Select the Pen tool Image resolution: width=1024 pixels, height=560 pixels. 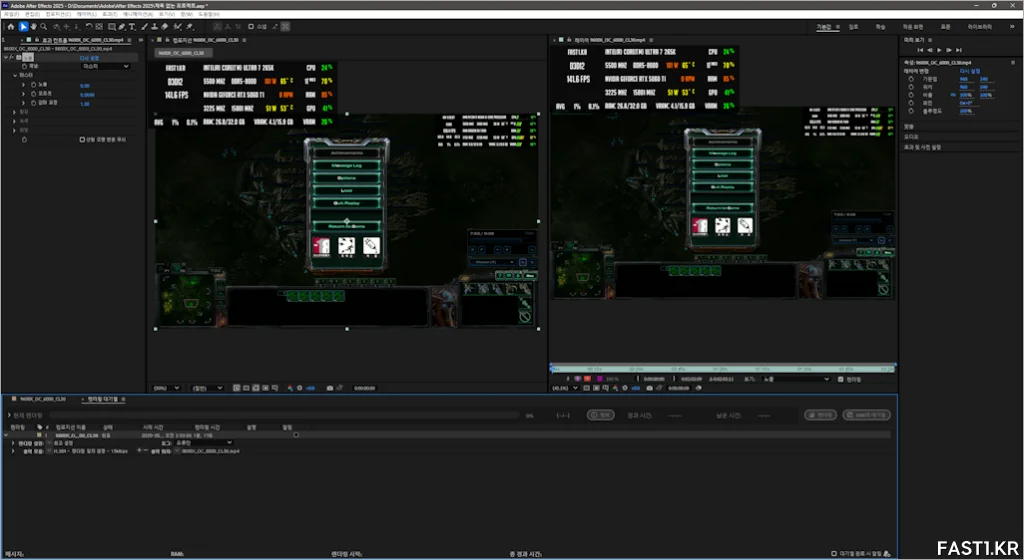pyautogui.click(x=122, y=27)
